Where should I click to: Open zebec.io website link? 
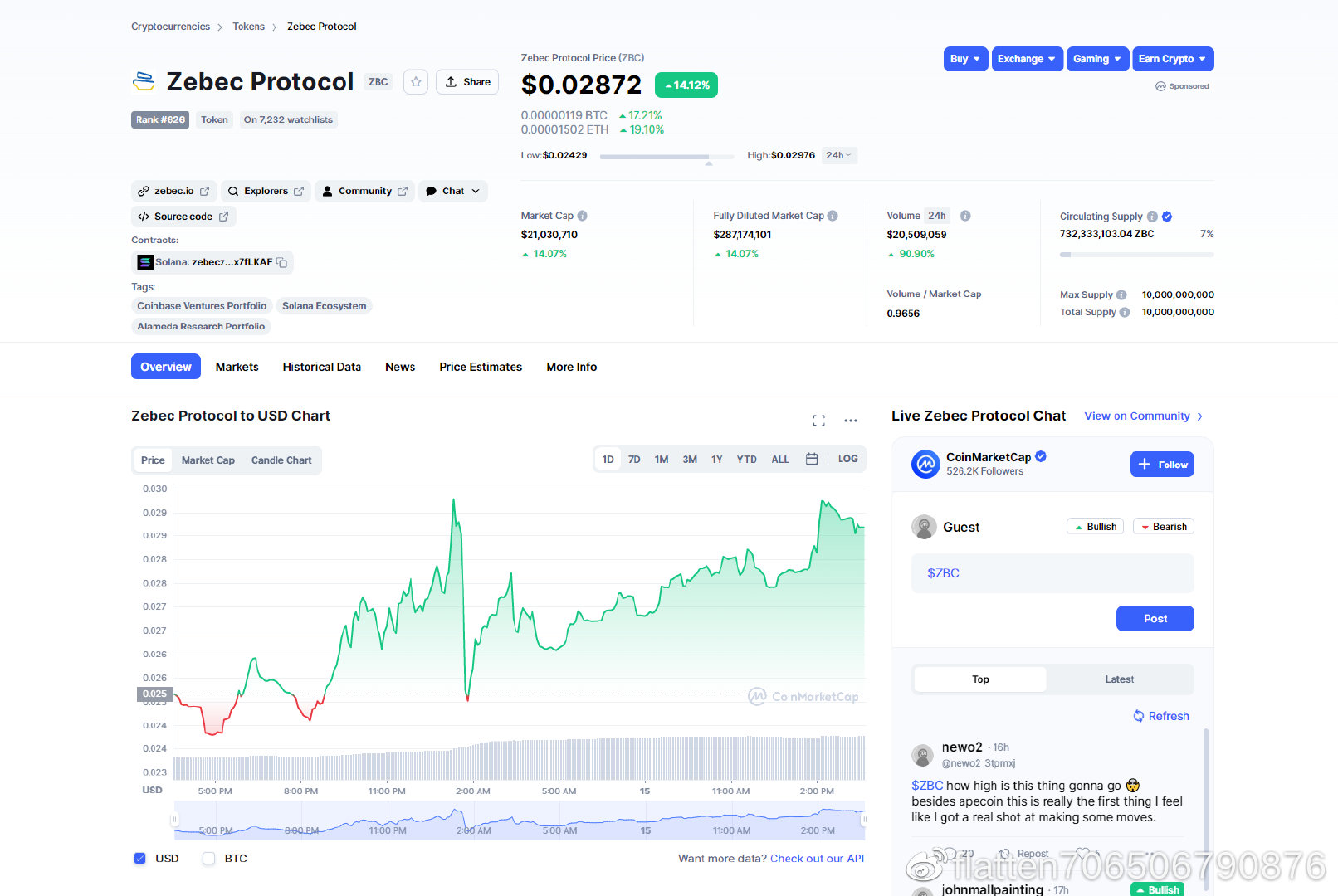[x=173, y=191]
